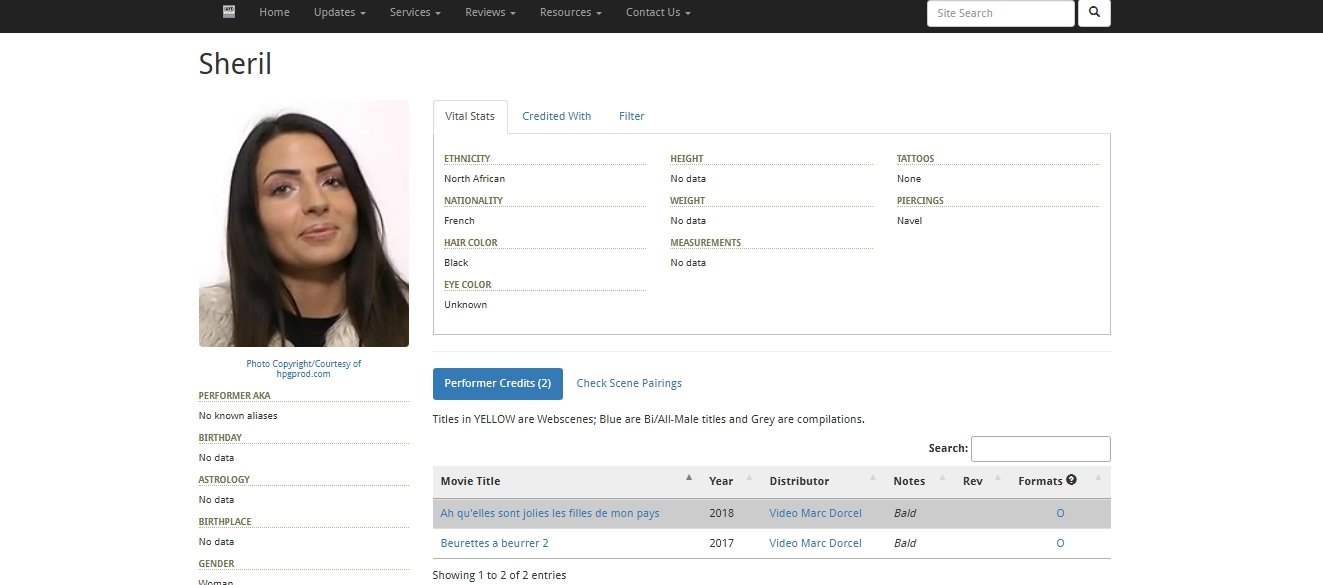Go to the Home menu item
Screen dimensions: 1323x585
[x=274, y=12]
